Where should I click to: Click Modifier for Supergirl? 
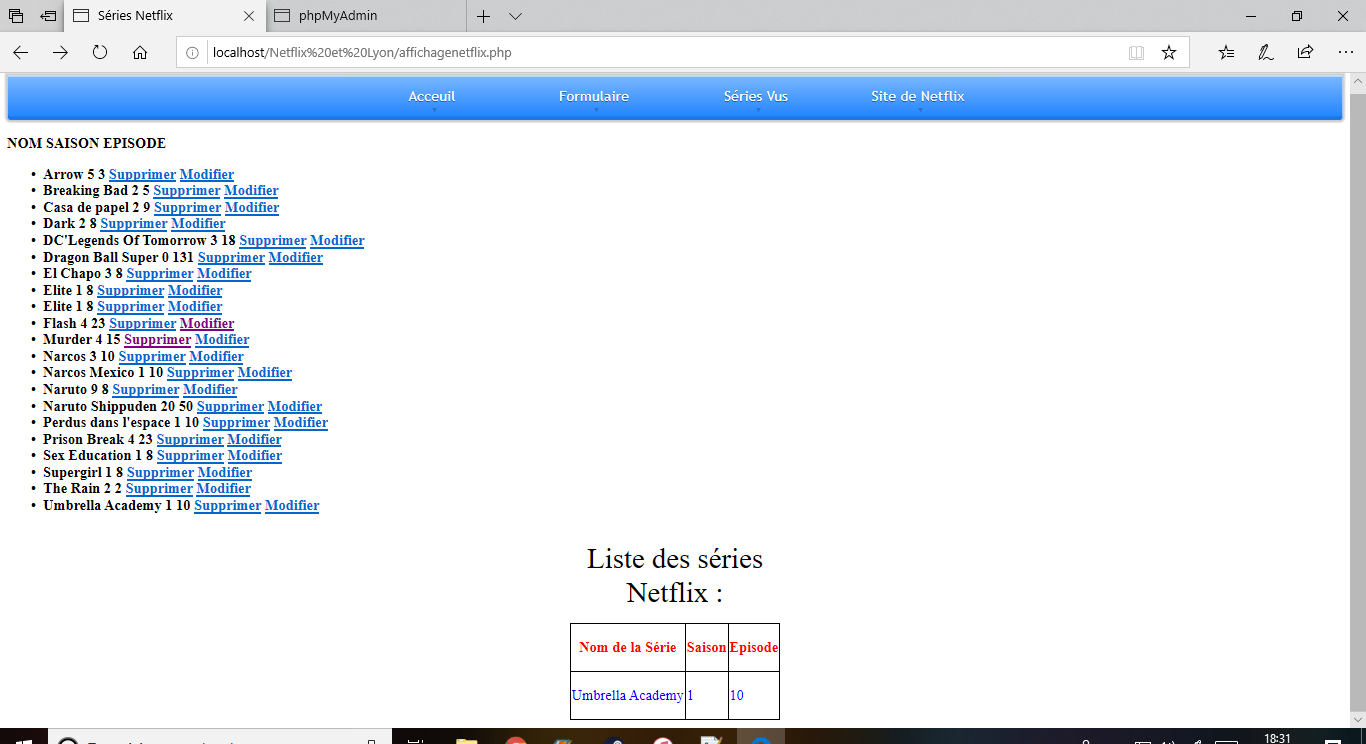click(x=225, y=472)
